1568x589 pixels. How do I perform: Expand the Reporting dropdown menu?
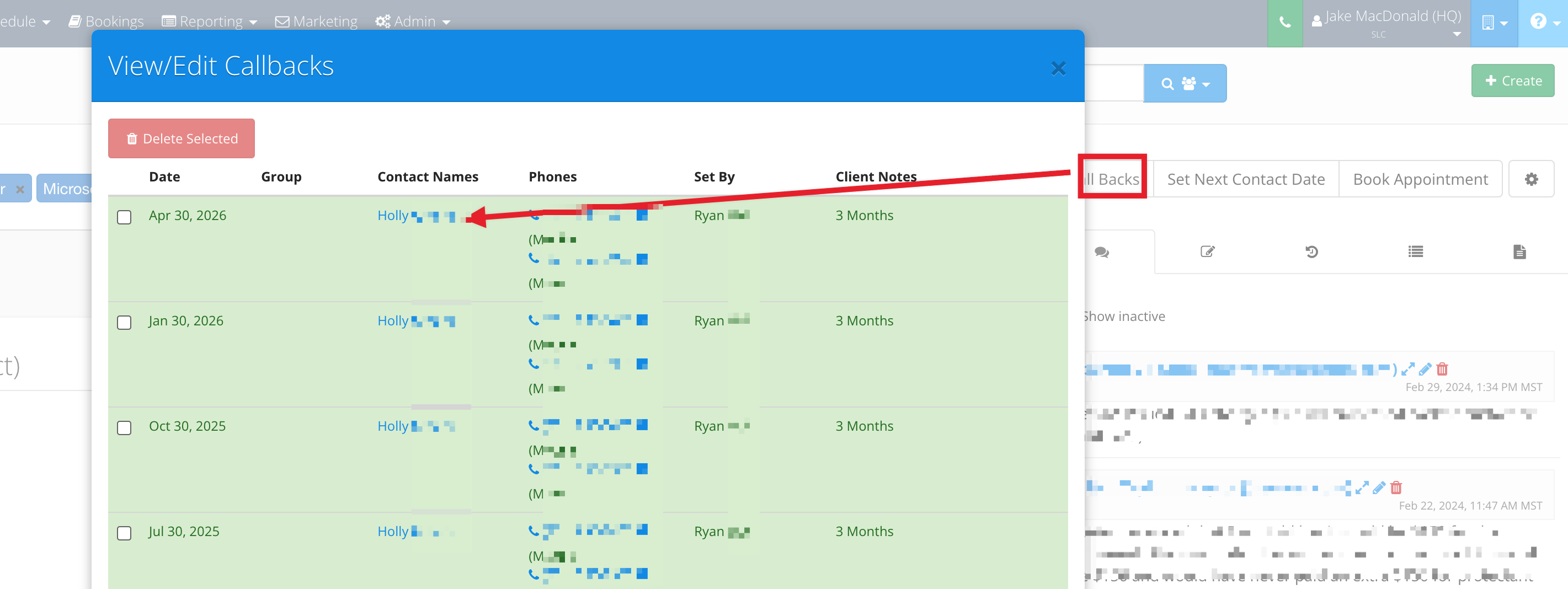210,22
